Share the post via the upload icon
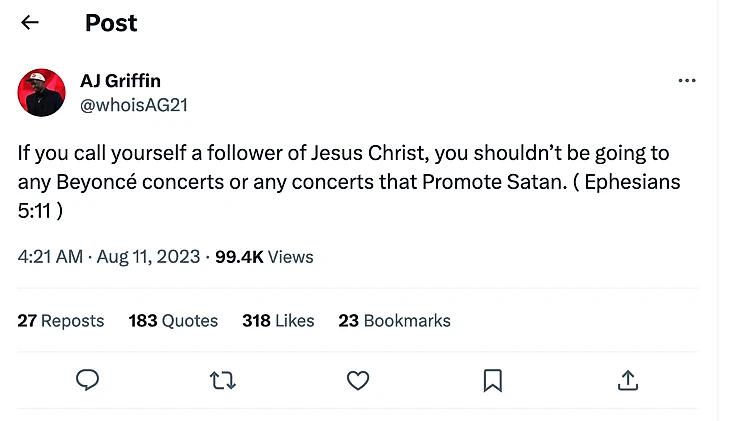 click(x=627, y=380)
